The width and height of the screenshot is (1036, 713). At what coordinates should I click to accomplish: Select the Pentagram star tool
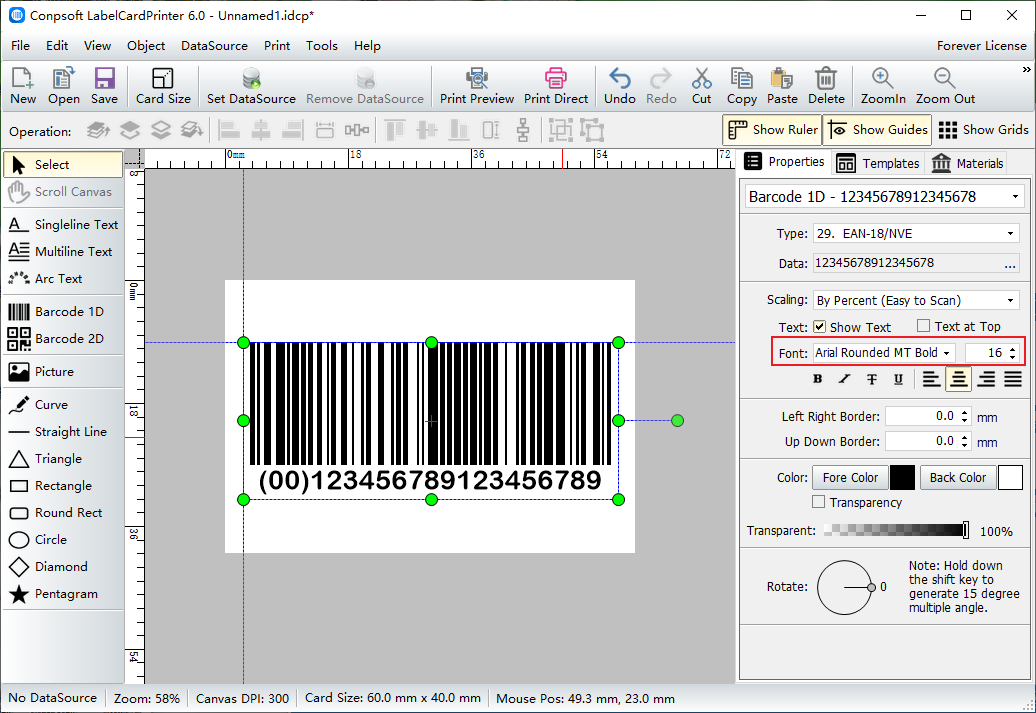(x=63, y=594)
